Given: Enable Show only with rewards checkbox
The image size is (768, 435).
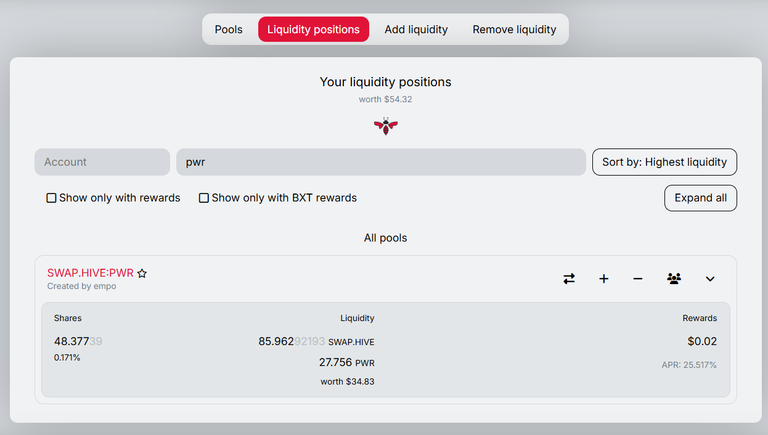Looking at the screenshot, I should click(x=51, y=198).
